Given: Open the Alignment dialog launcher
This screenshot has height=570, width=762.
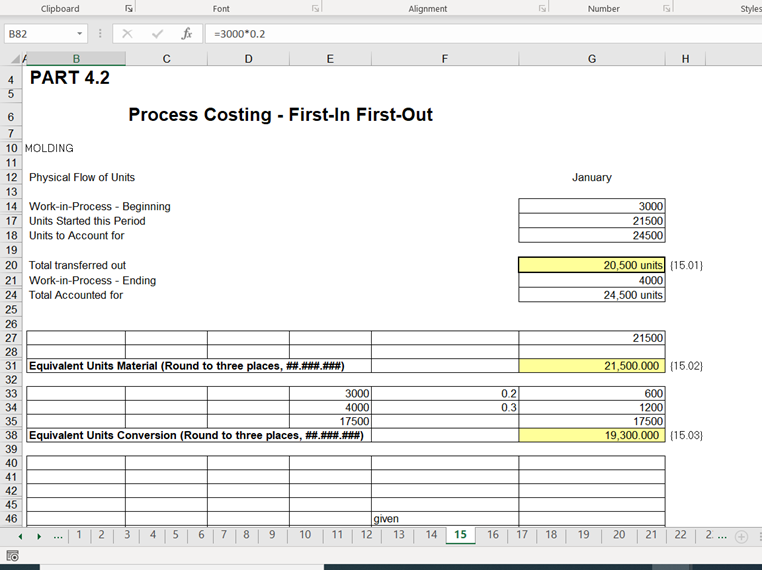Looking at the screenshot, I should (x=542, y=8).
